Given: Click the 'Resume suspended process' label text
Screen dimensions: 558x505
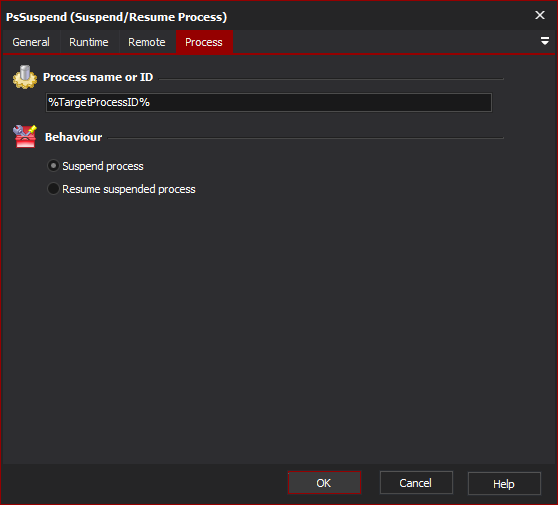Looking at the screenshot, I should (129, 189).
